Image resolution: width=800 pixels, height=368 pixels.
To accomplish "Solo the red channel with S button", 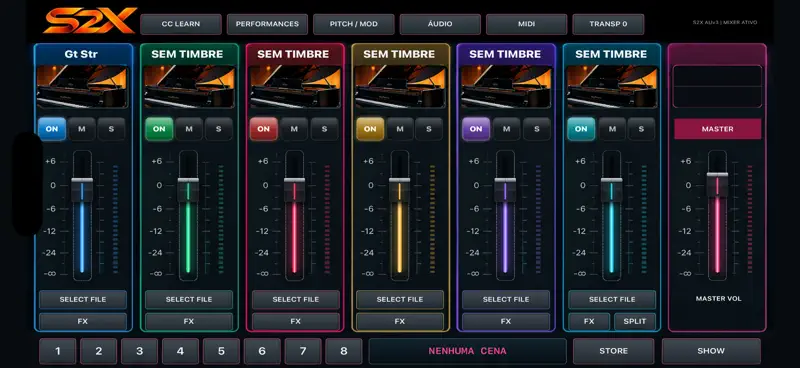I will (x=324, y=129).
